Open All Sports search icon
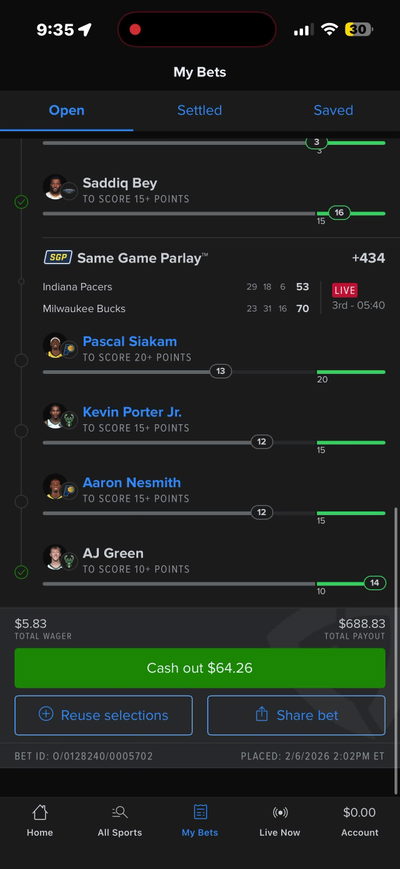The width and height of the screenshot is (400, 869). [x=120, y=812]
